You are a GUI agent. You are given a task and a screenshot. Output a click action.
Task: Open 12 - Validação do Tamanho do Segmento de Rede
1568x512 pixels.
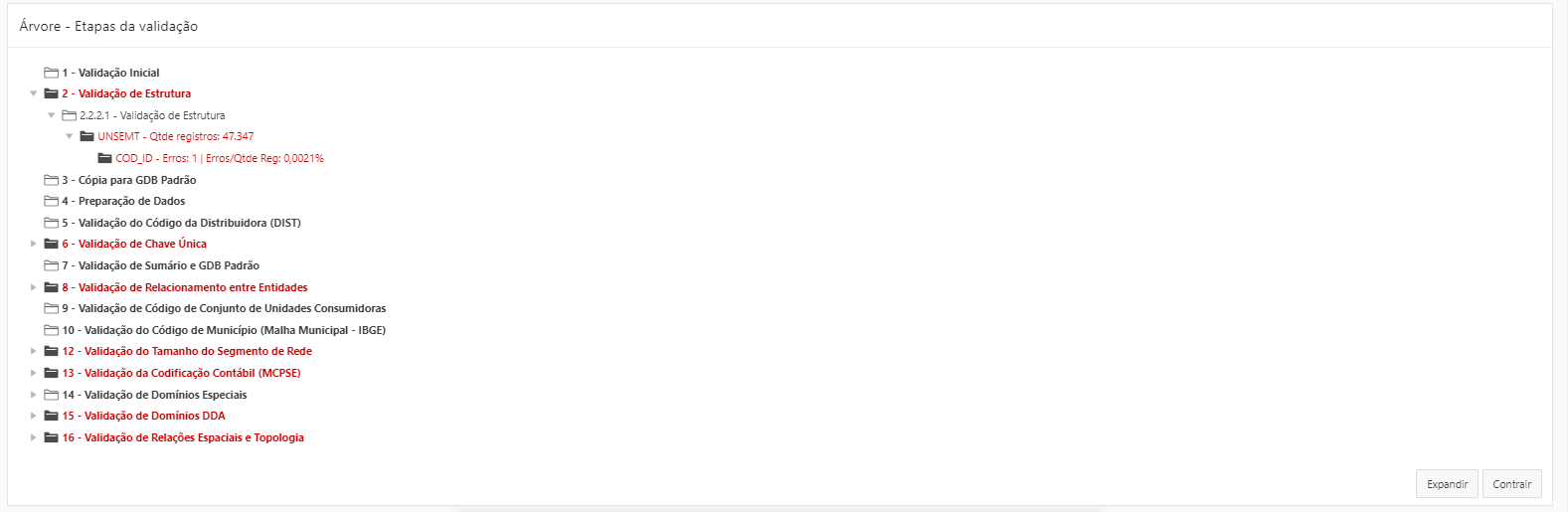click(x=187, y=351)
